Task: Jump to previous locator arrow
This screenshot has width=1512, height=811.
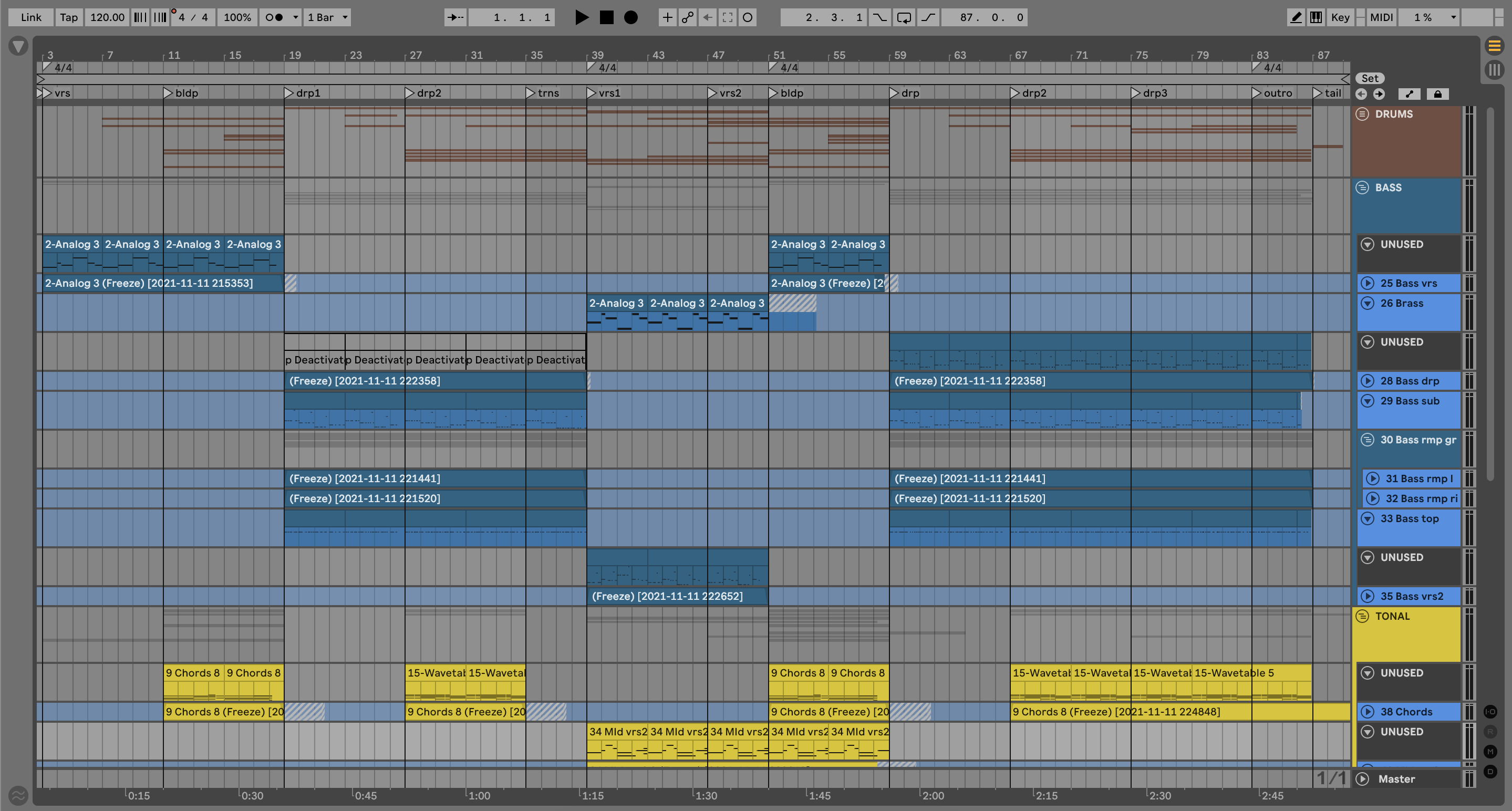Action: click(x=1361, y=94)
